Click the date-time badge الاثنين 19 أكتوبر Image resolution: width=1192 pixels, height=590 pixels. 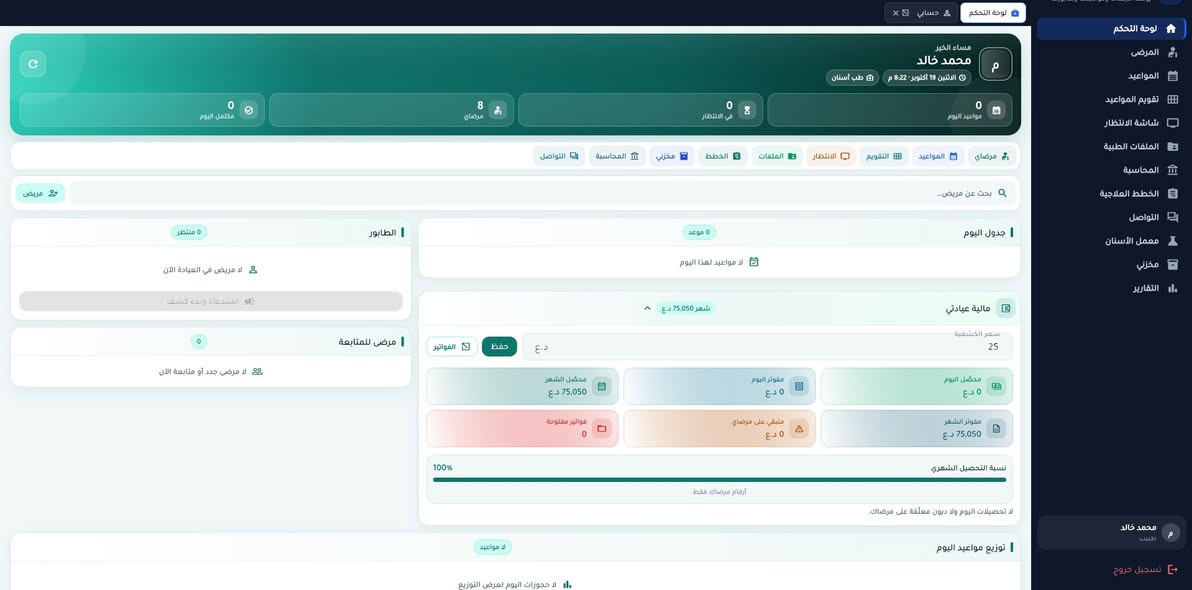[927, 78]
